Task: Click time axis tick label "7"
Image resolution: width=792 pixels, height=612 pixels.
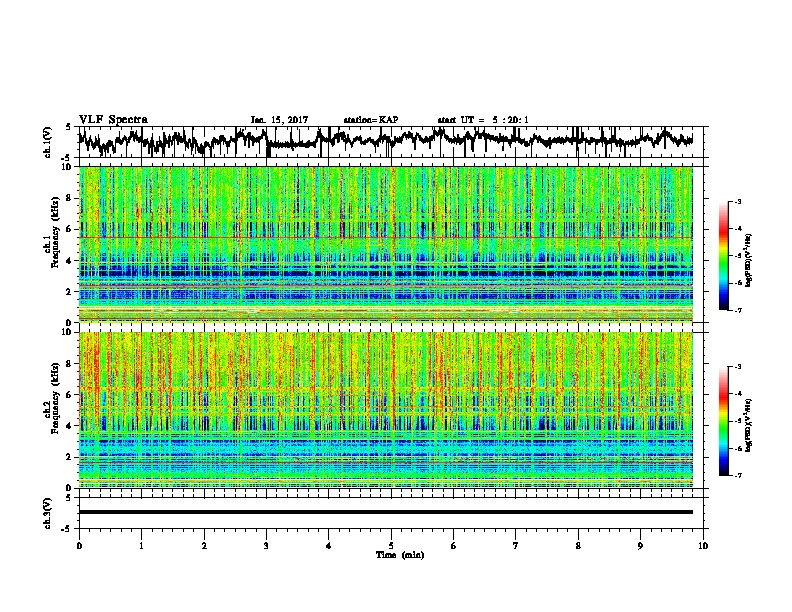Action: coord(516,546)
